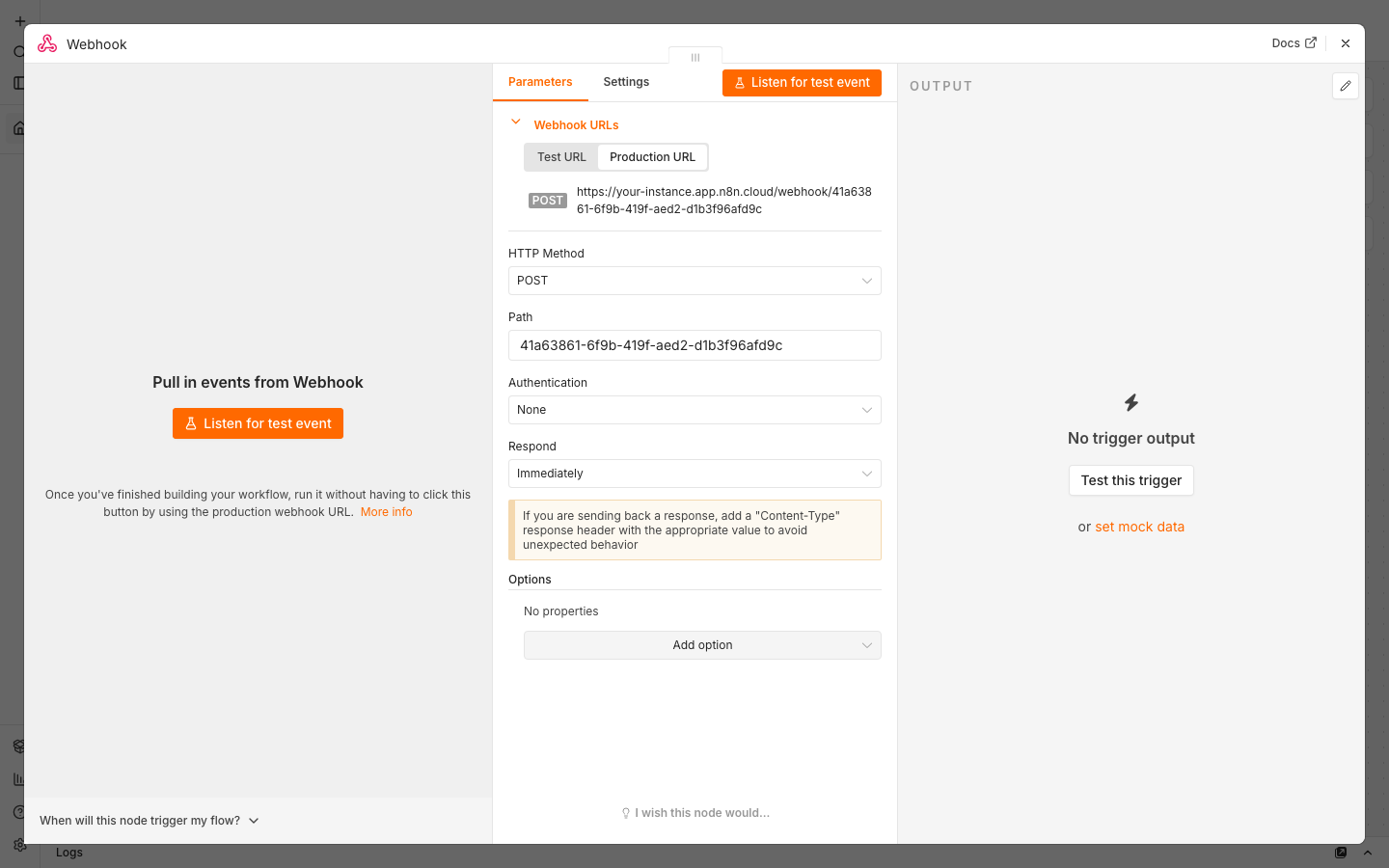Click the pencil edit output icon

1346,86
